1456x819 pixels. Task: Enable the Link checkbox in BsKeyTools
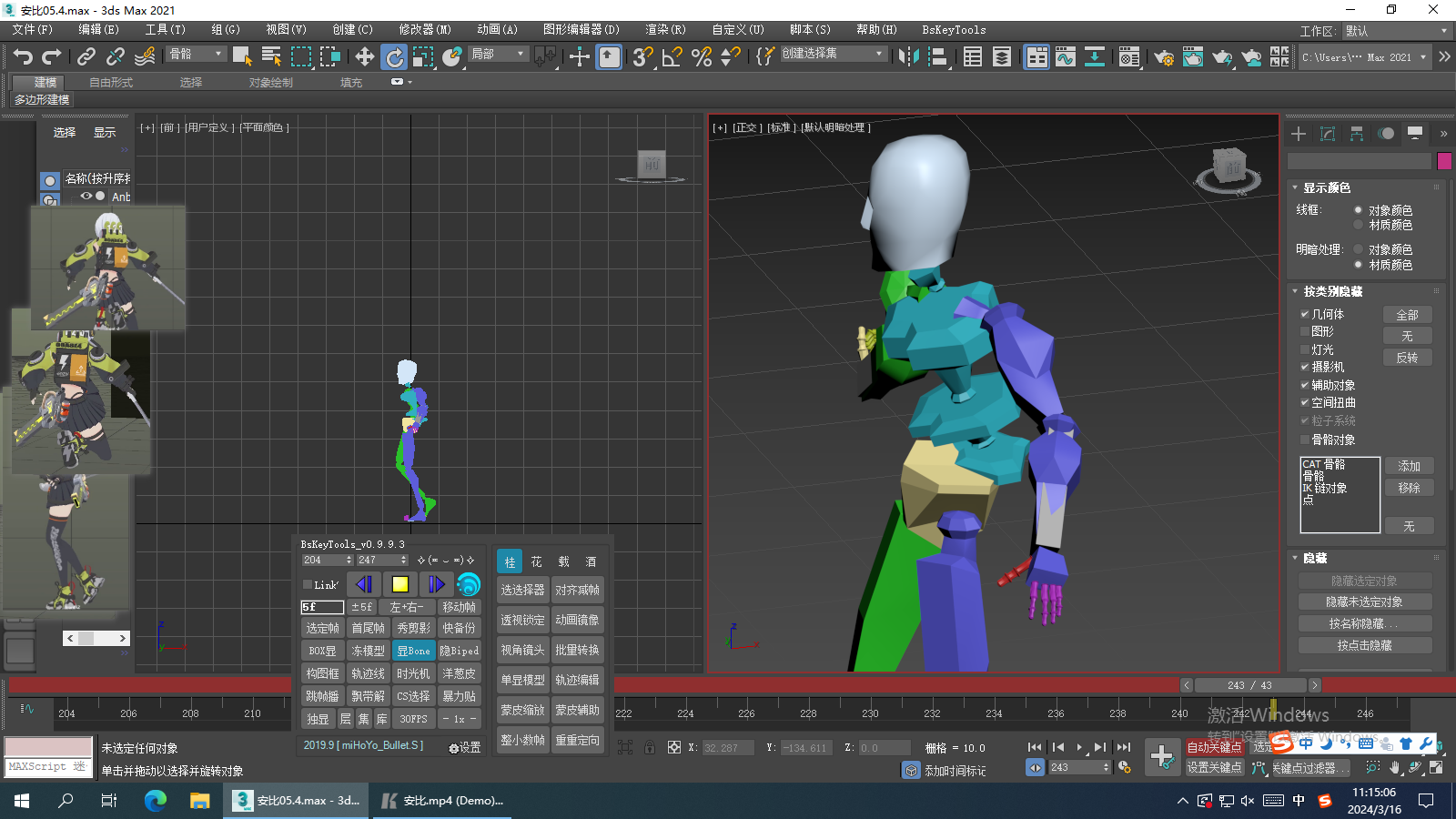pos(308,584)
